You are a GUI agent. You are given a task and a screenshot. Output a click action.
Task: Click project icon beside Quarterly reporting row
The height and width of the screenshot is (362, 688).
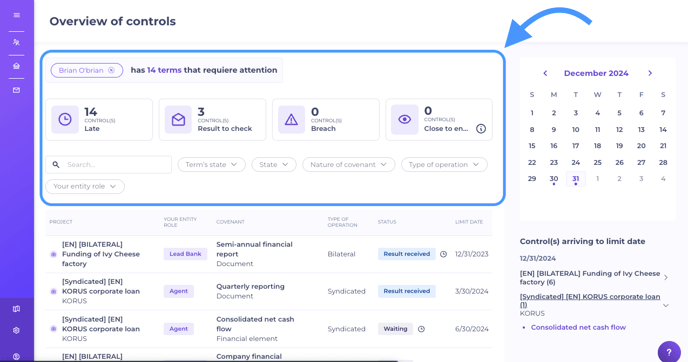click(x=54, y=291)
